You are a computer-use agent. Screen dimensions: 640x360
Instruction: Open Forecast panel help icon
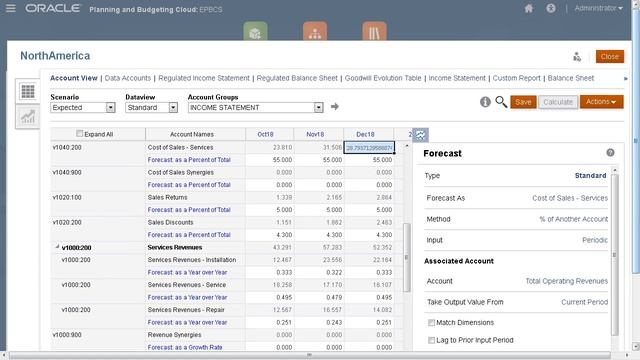610,153
